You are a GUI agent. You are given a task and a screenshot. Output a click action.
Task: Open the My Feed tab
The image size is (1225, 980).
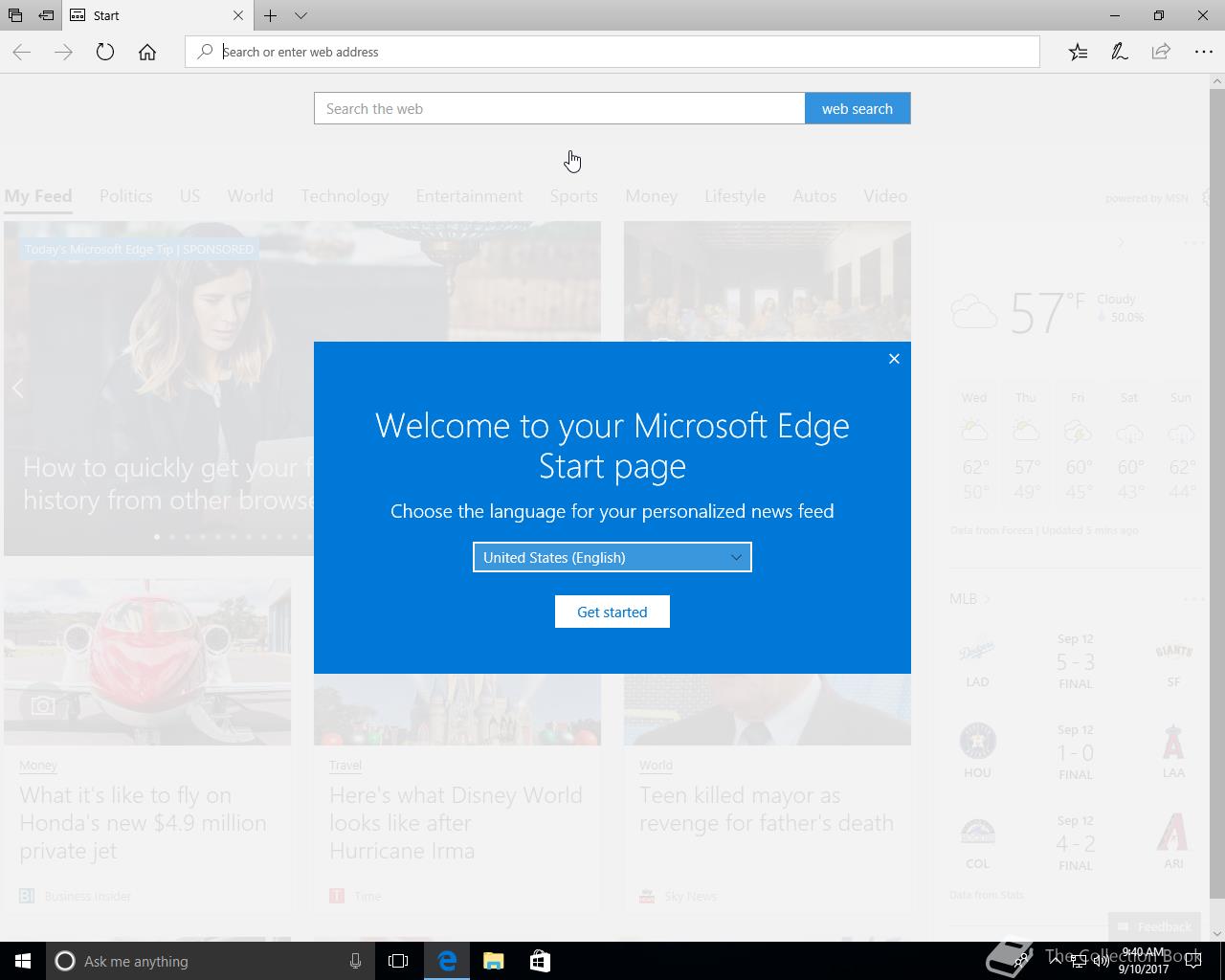click(x=38, y=195)
